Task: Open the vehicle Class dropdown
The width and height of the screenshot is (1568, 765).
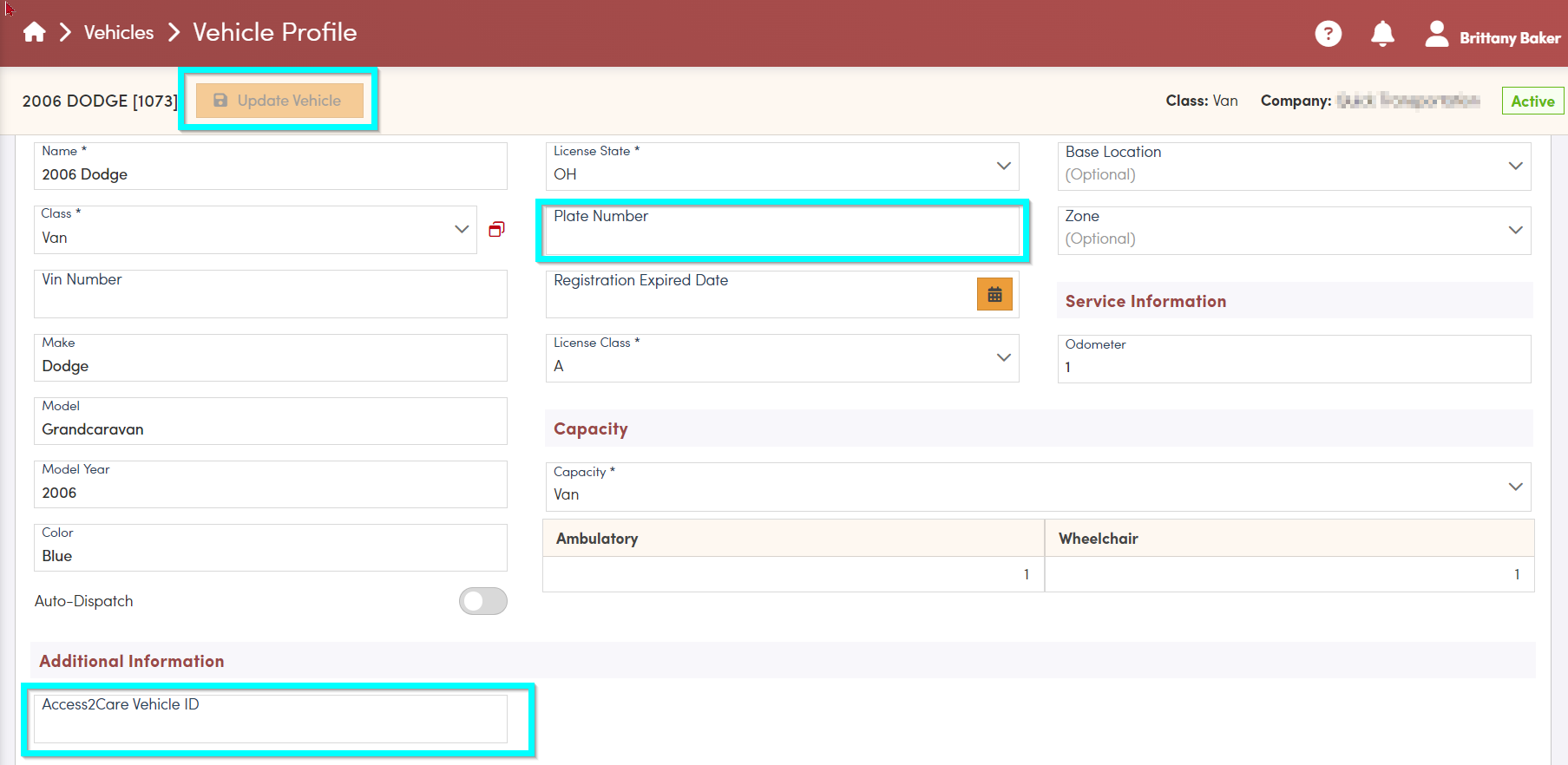Action: (x=461, y=229)
